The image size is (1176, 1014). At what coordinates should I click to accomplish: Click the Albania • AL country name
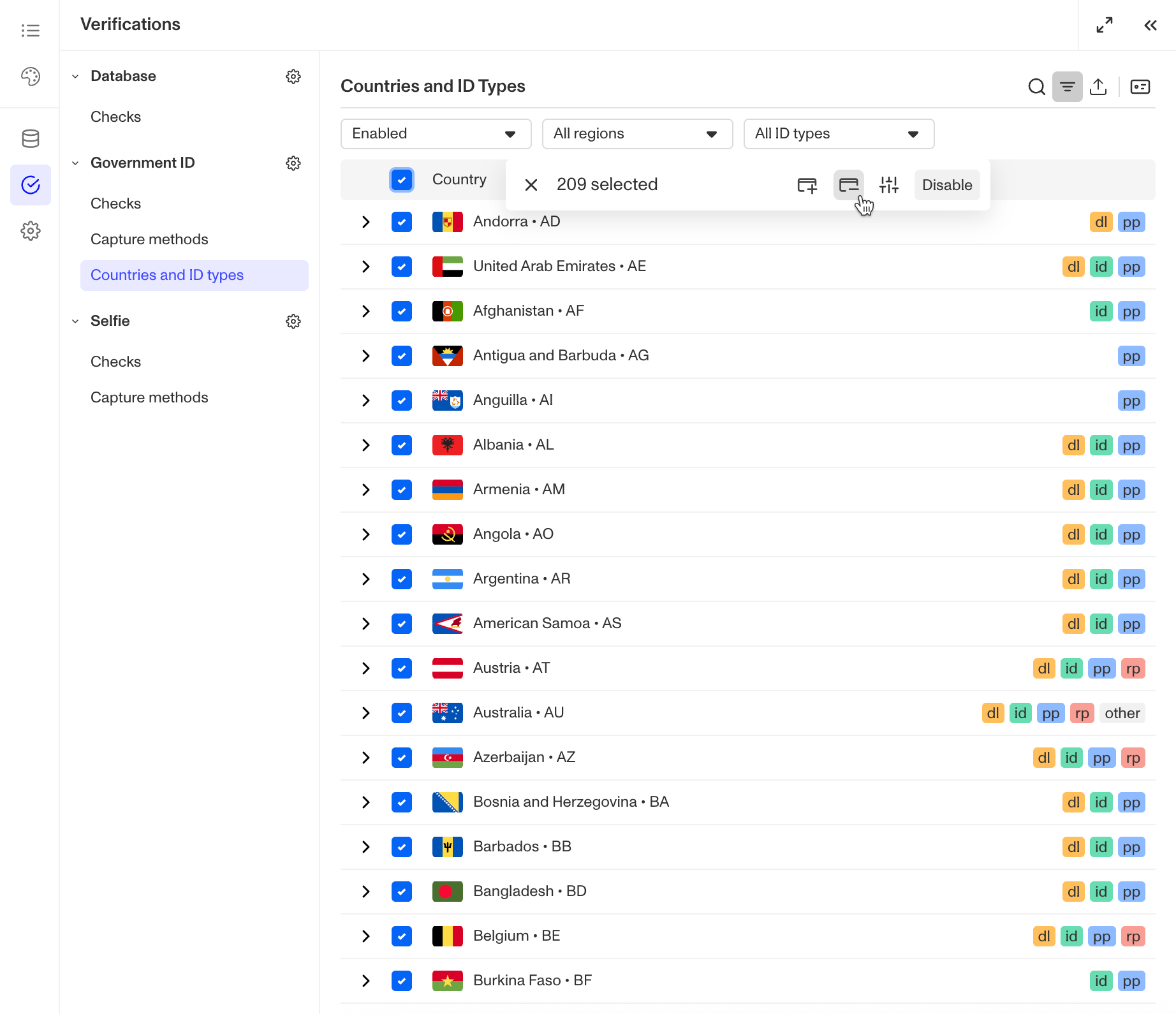point(513,445)
